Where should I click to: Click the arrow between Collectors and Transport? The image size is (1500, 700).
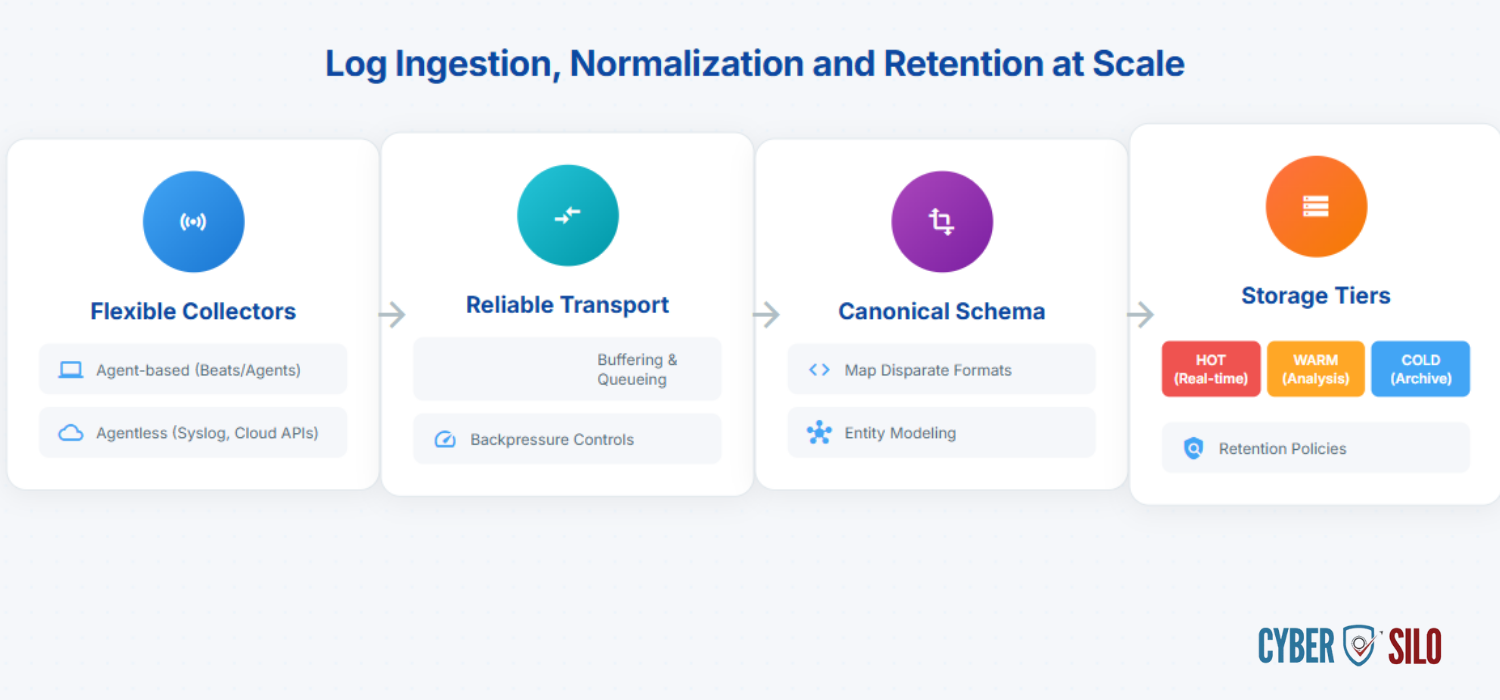tap(392, 315)
